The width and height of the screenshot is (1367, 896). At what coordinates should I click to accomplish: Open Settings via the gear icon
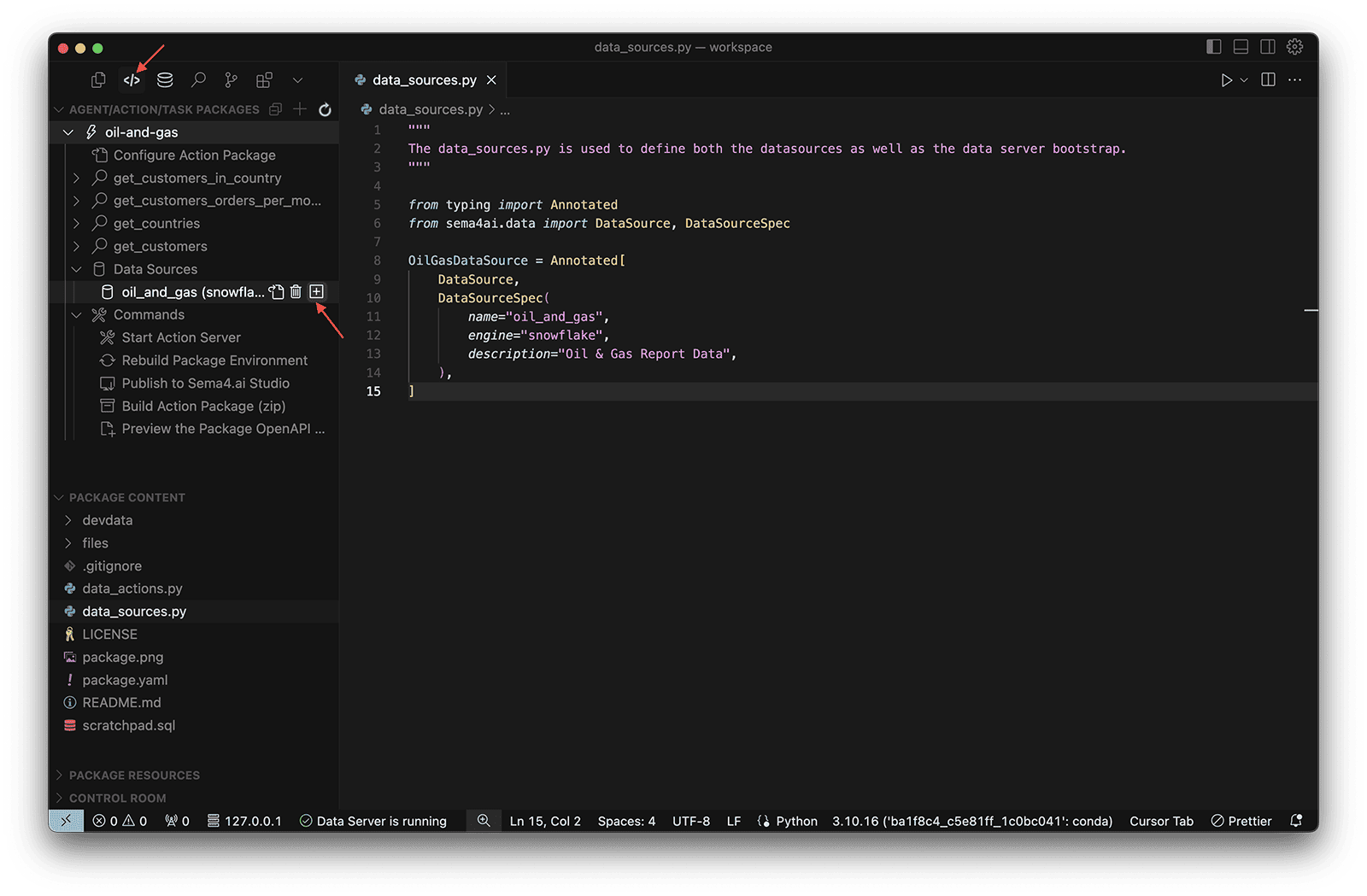(1294, 47)
